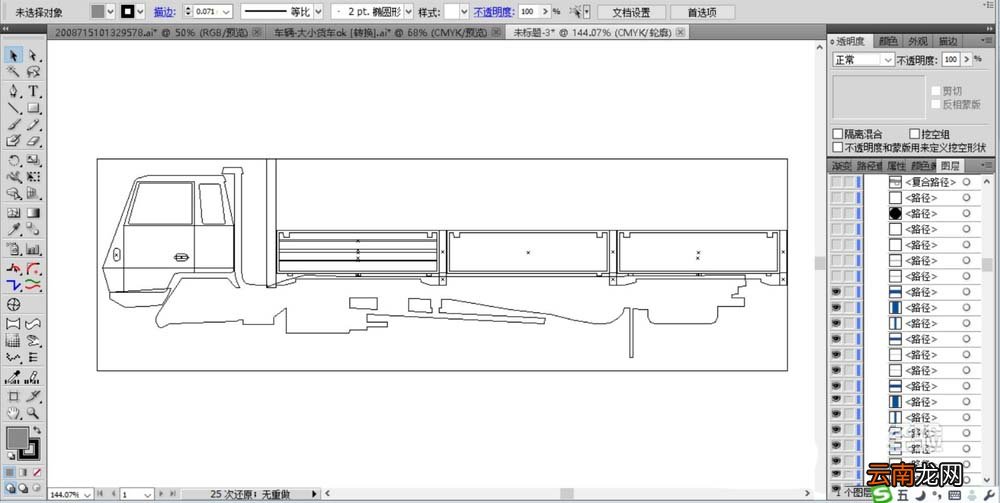Select the Magic Wand tool
Image resolution: width=1000 pixels, height=503 pixels.
coord(14,71)
